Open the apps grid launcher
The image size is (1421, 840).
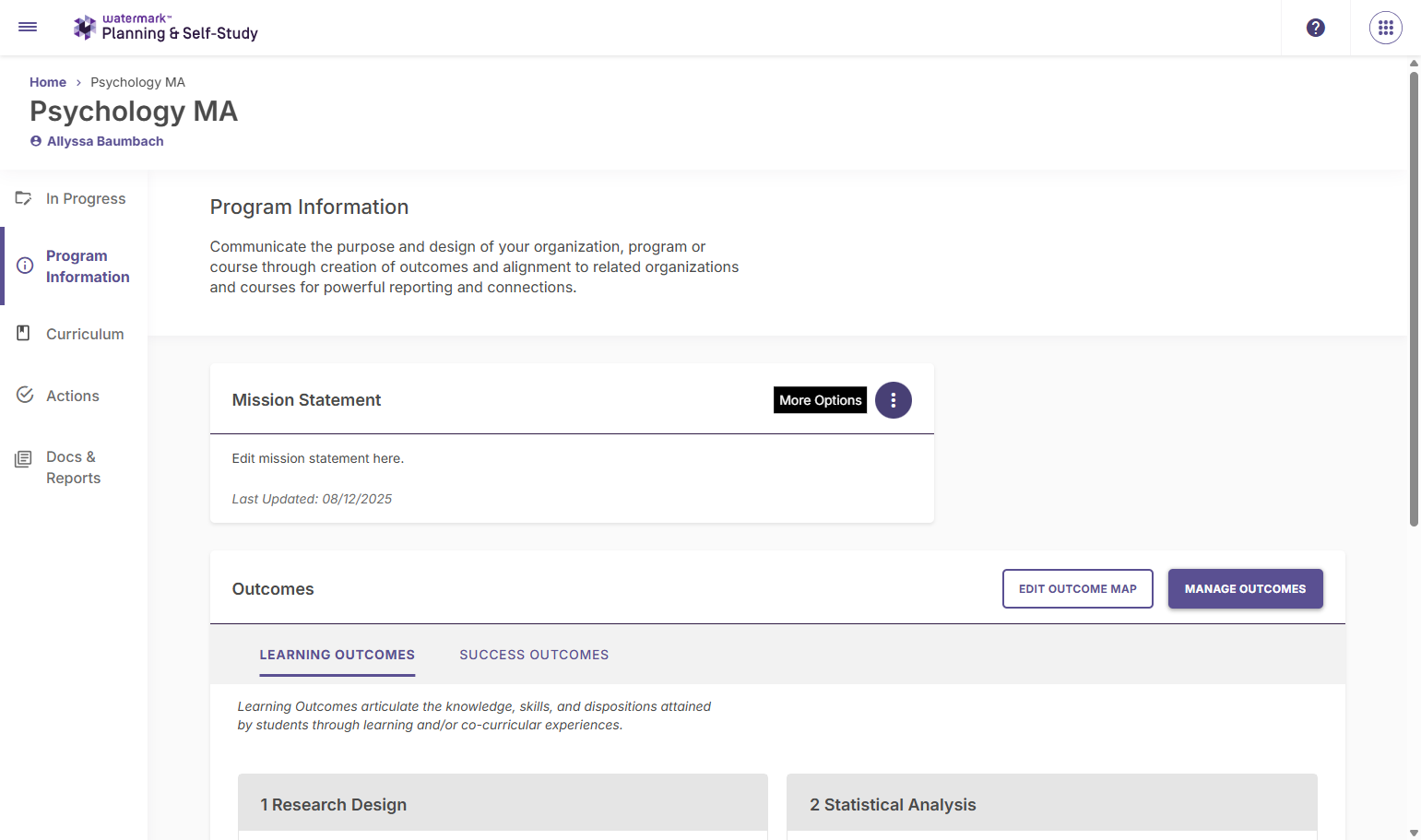[x=1386, y=28]
